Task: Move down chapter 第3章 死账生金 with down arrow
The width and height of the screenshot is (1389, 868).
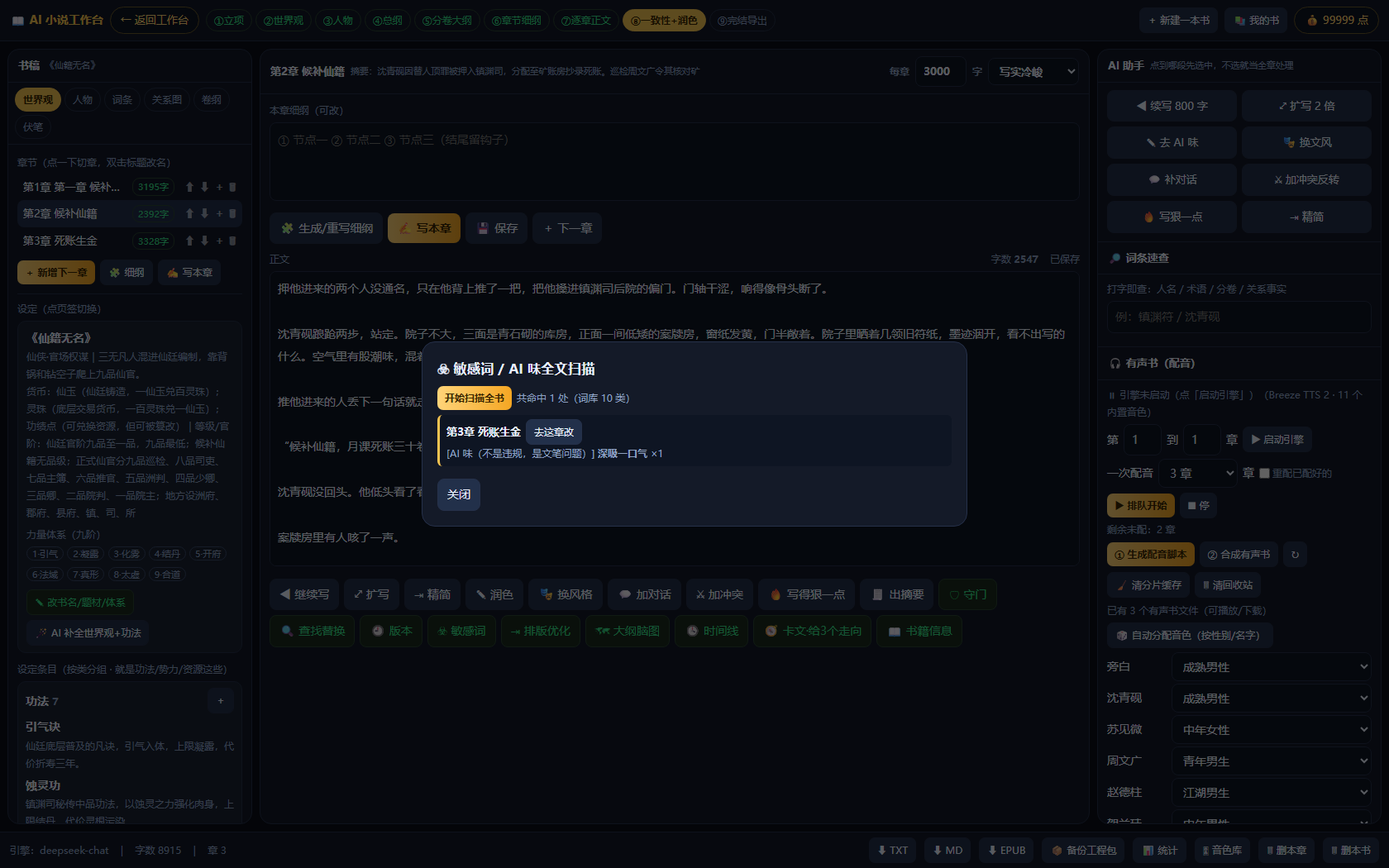Action: (x=204, y=241)
